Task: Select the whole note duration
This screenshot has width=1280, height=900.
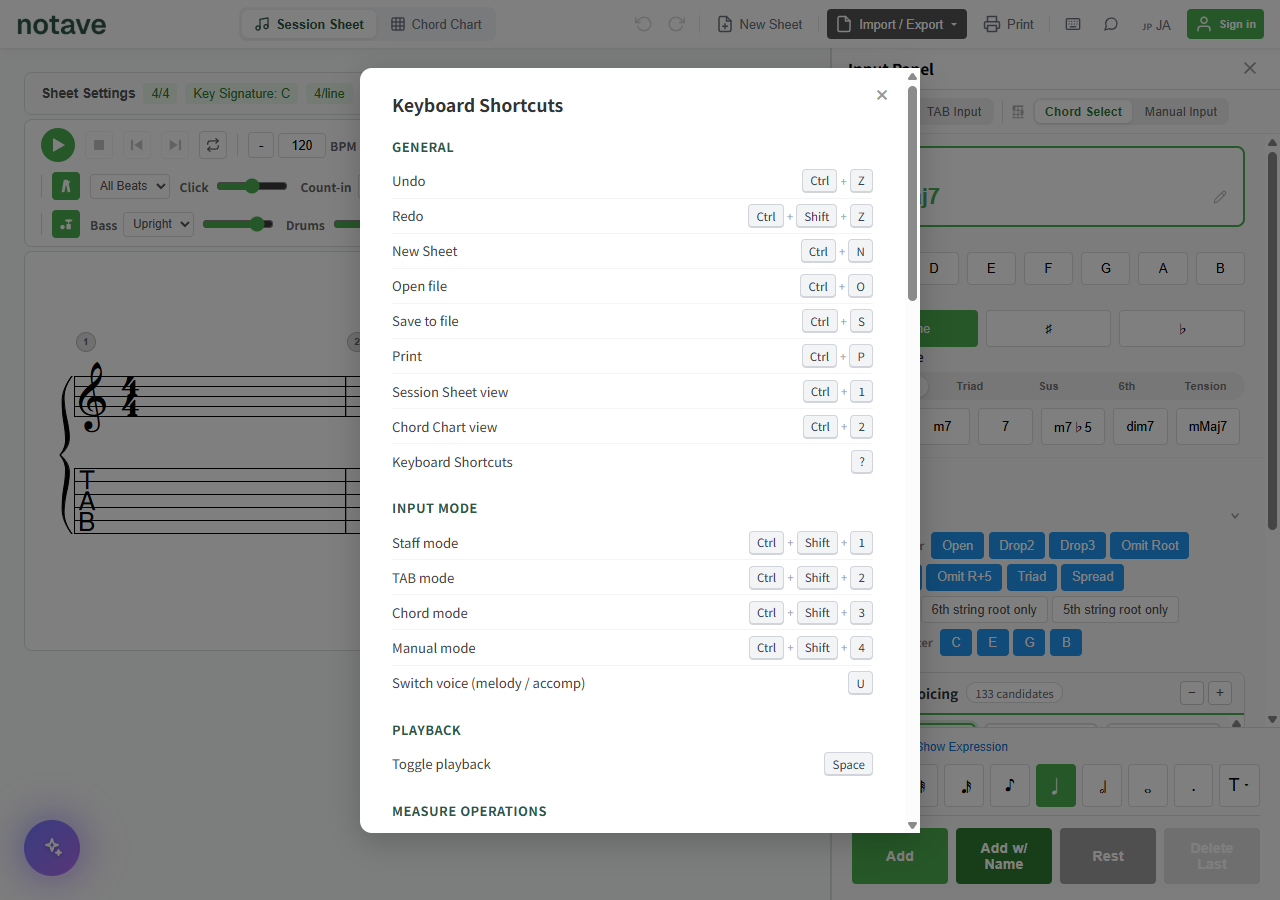Action: 1148,786
